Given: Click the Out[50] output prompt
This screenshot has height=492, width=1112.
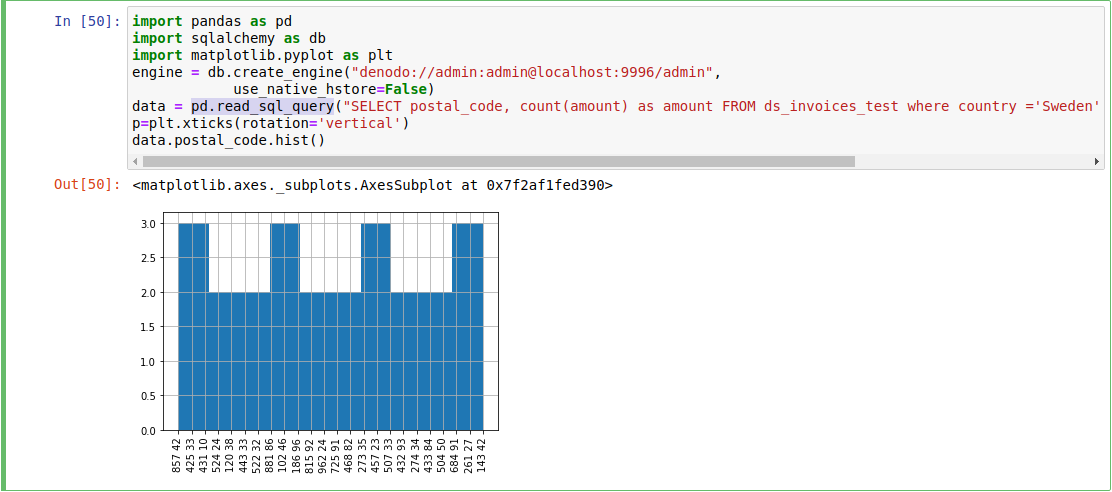Looking at the screenshot, I should (88, 185).
